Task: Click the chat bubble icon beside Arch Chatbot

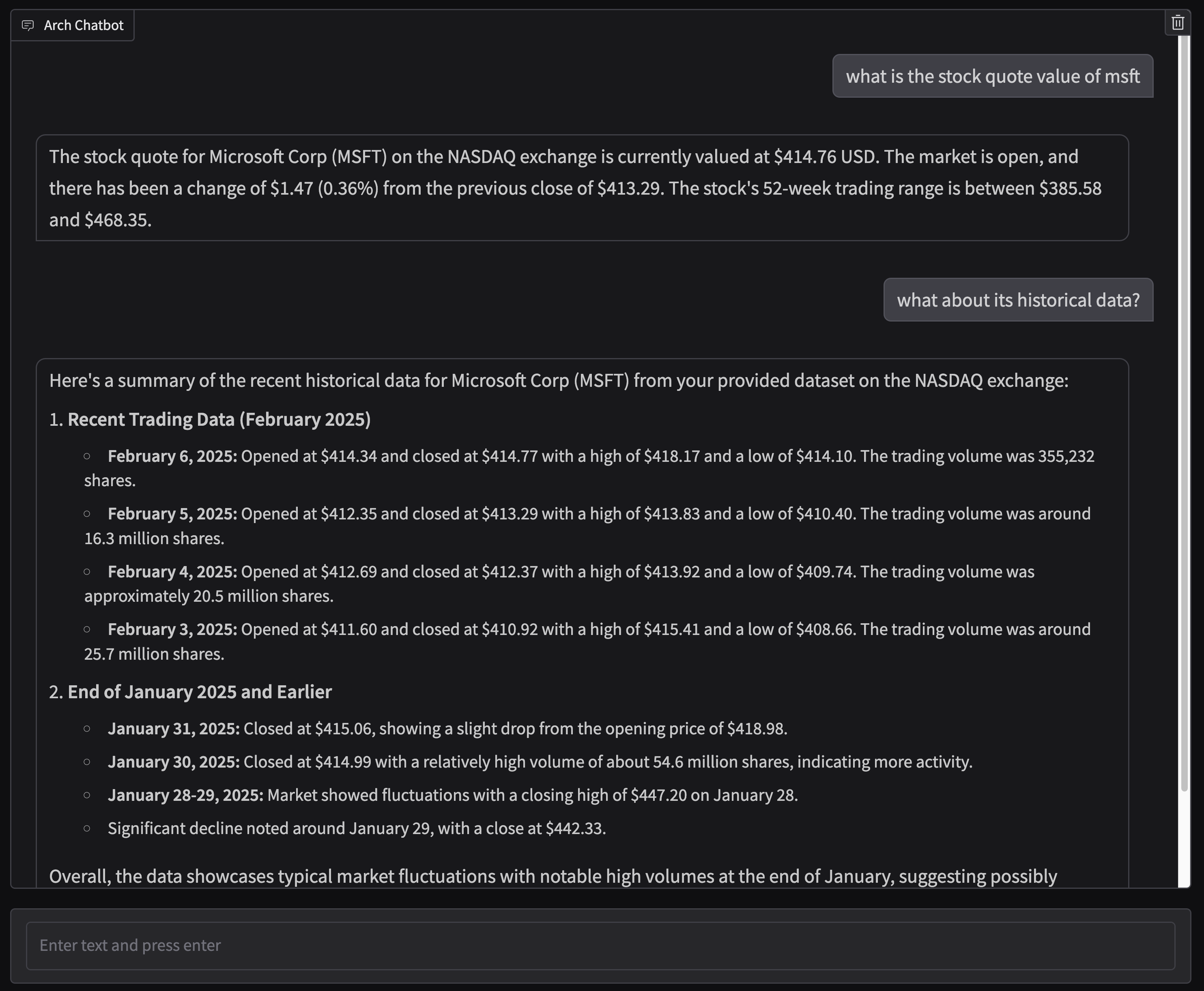Action: pos(28,25)
